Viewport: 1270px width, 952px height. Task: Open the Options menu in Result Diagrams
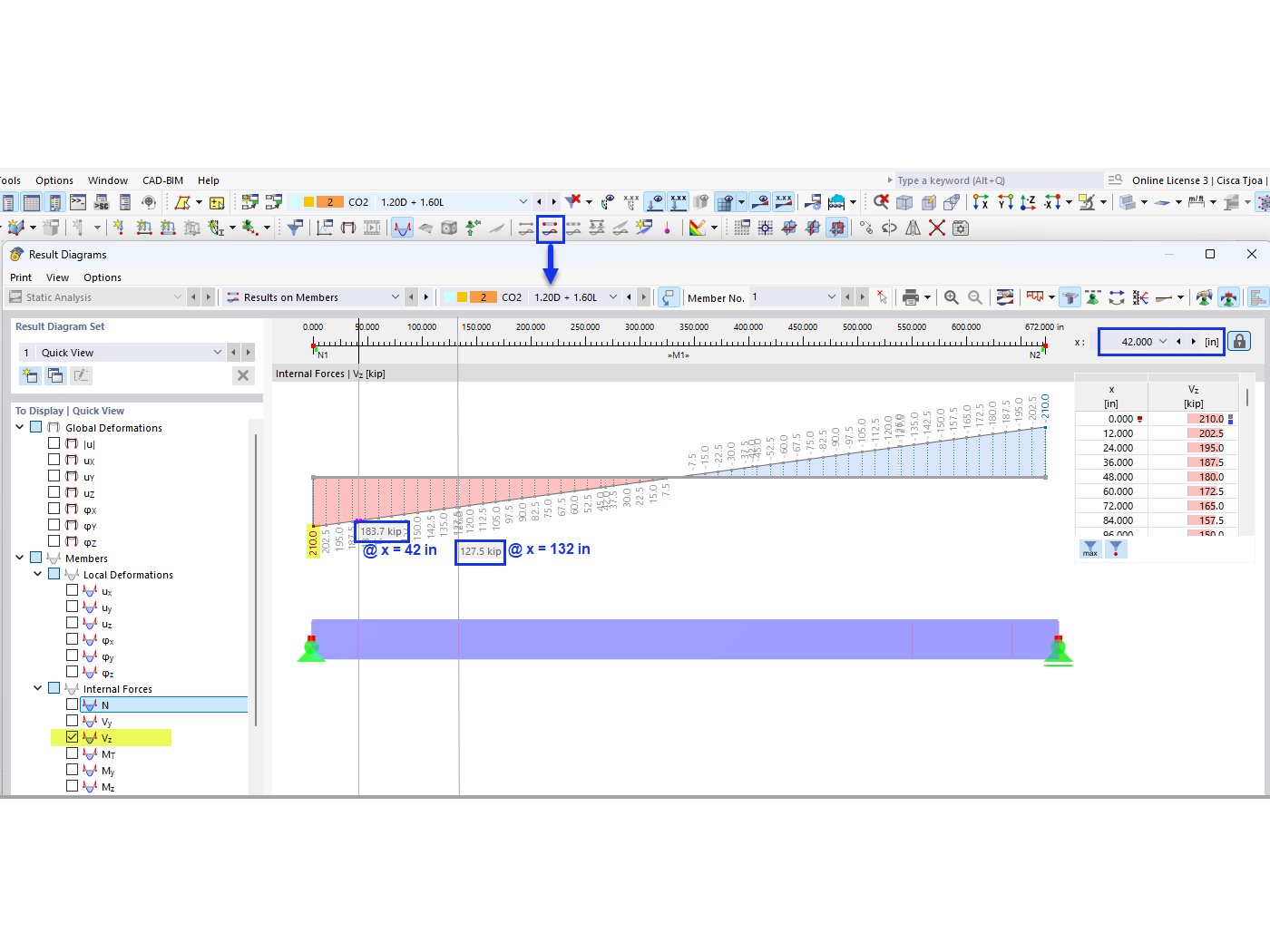[103, 277]
